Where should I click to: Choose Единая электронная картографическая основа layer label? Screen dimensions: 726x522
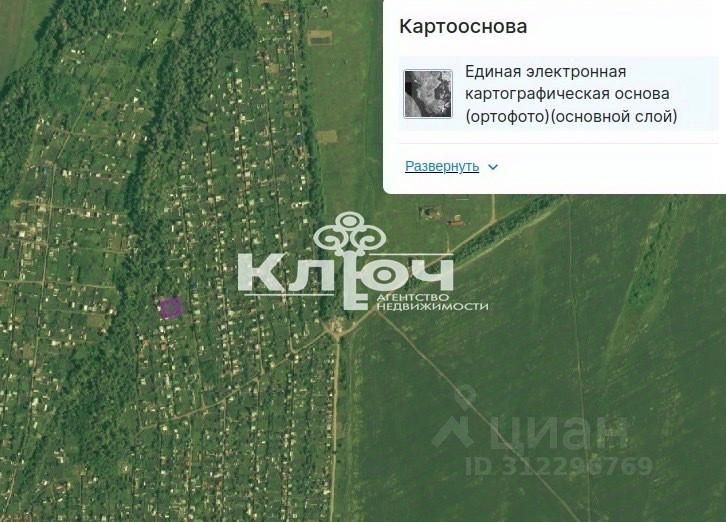coord(571,94)
